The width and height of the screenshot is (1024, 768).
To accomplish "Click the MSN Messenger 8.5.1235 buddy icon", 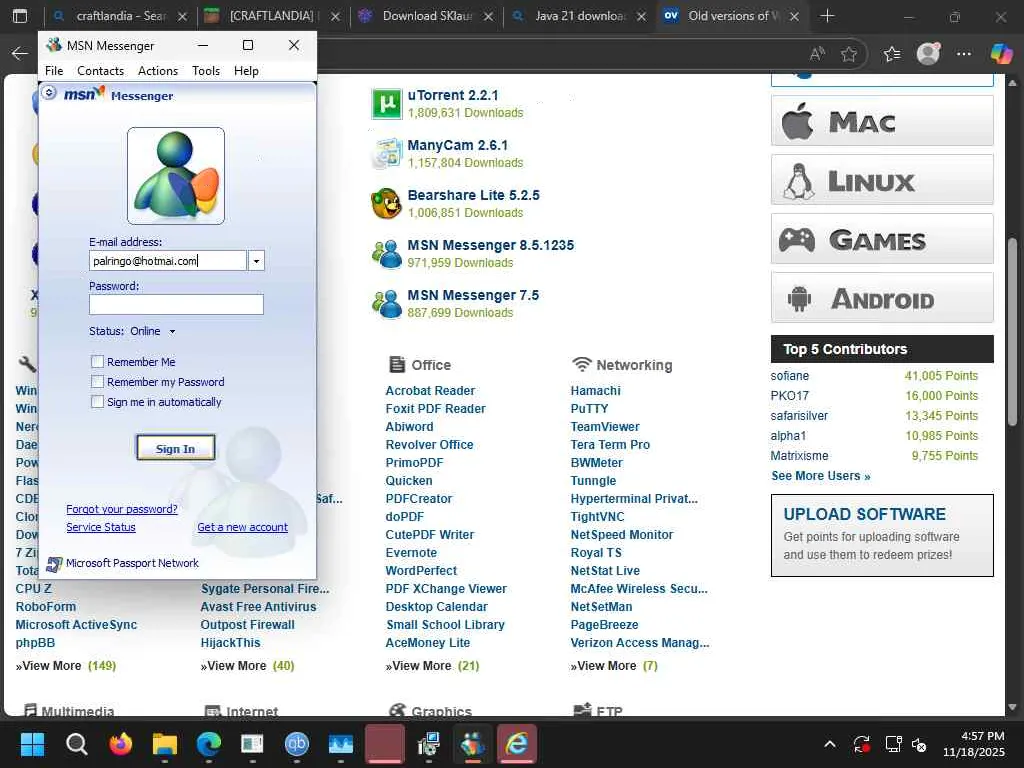I will (x=387, y=254).
